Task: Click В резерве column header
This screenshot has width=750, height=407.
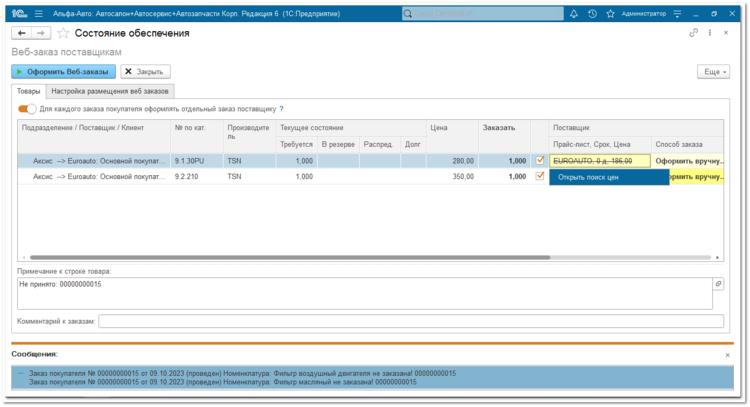Action: [x=338, y=144]
